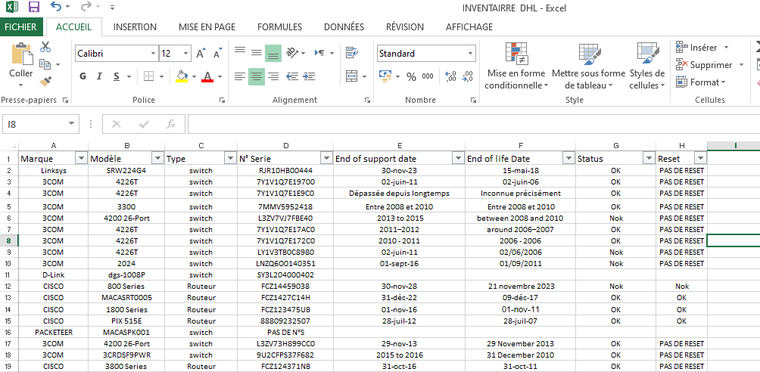Select column E header
Image resolution: width=760 pixels, height=372 pixels.
pos(399,146)
